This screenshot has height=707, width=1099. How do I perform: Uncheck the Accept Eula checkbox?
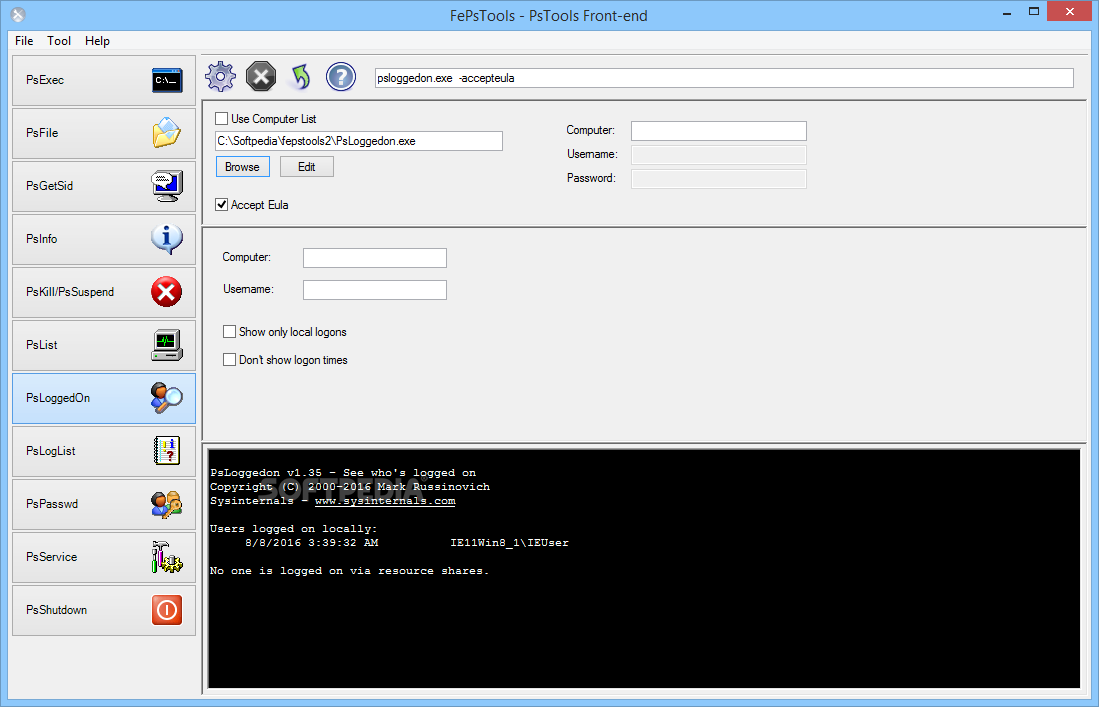(x=221, y=205)
